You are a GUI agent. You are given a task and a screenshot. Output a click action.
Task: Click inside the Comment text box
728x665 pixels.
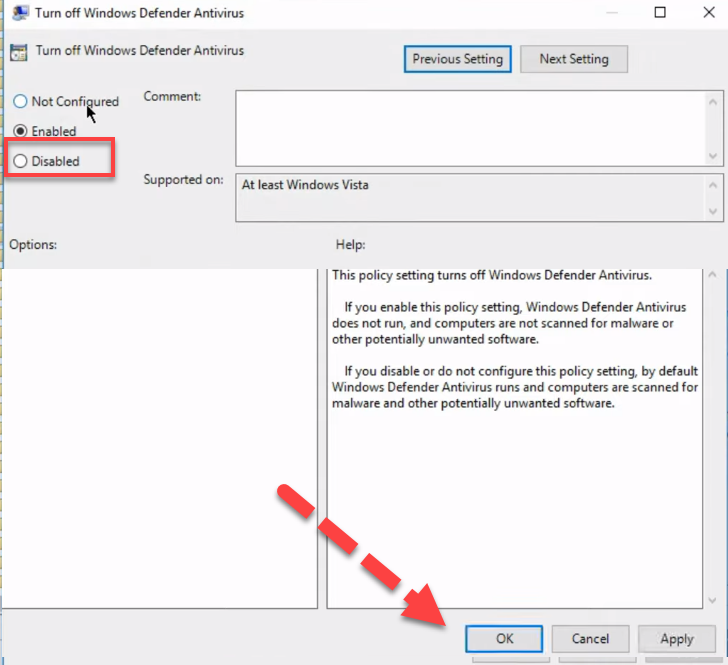(470, 128)
